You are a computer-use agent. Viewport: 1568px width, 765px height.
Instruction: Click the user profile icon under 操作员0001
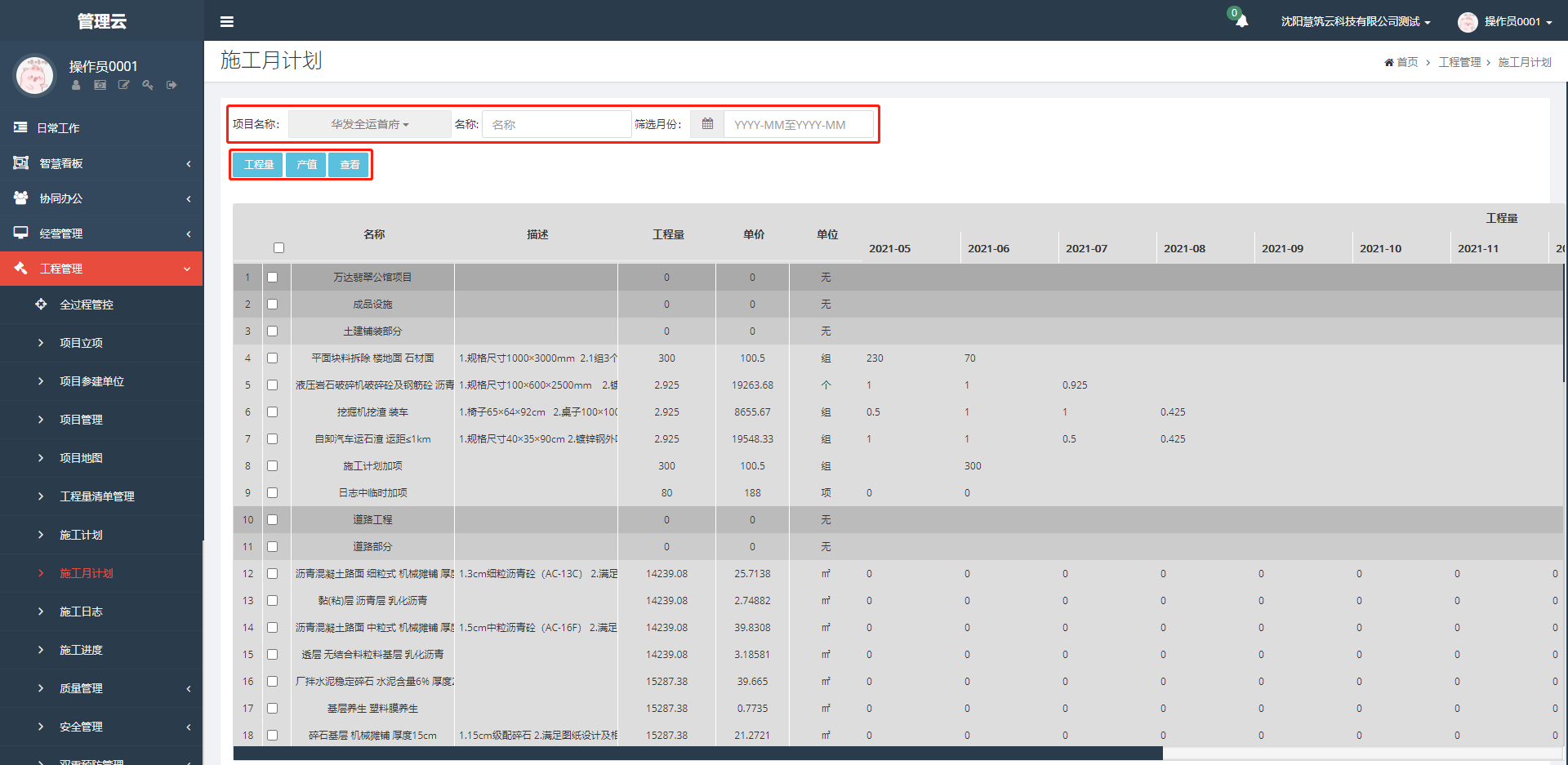pyautogui.click(x=76, y=85)
